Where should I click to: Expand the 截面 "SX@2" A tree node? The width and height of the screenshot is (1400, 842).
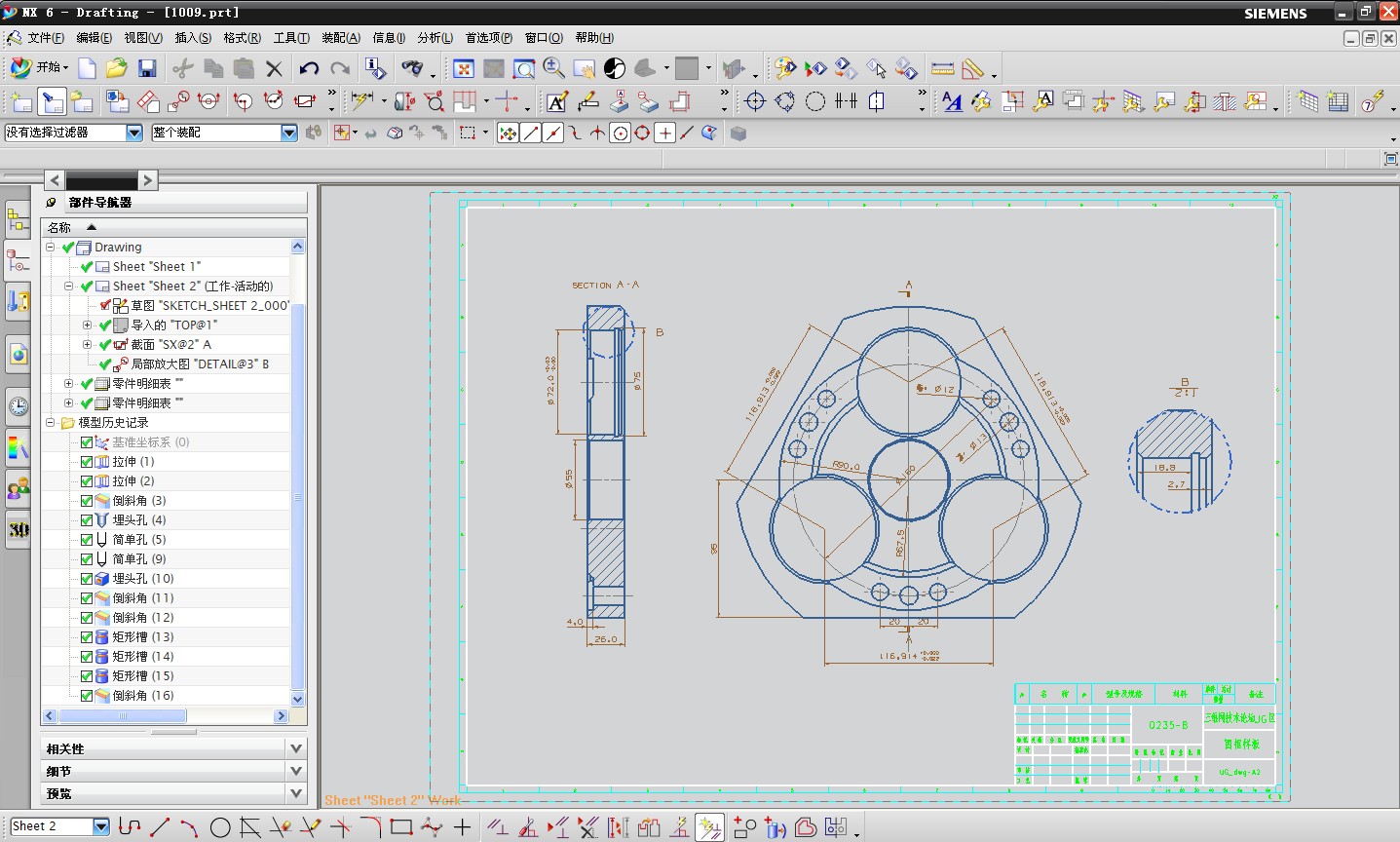[87, 345]
